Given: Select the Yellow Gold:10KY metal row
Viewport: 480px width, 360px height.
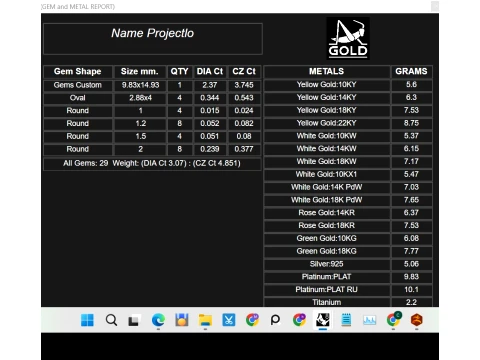Looking at the screenshot, I should 327,85.
